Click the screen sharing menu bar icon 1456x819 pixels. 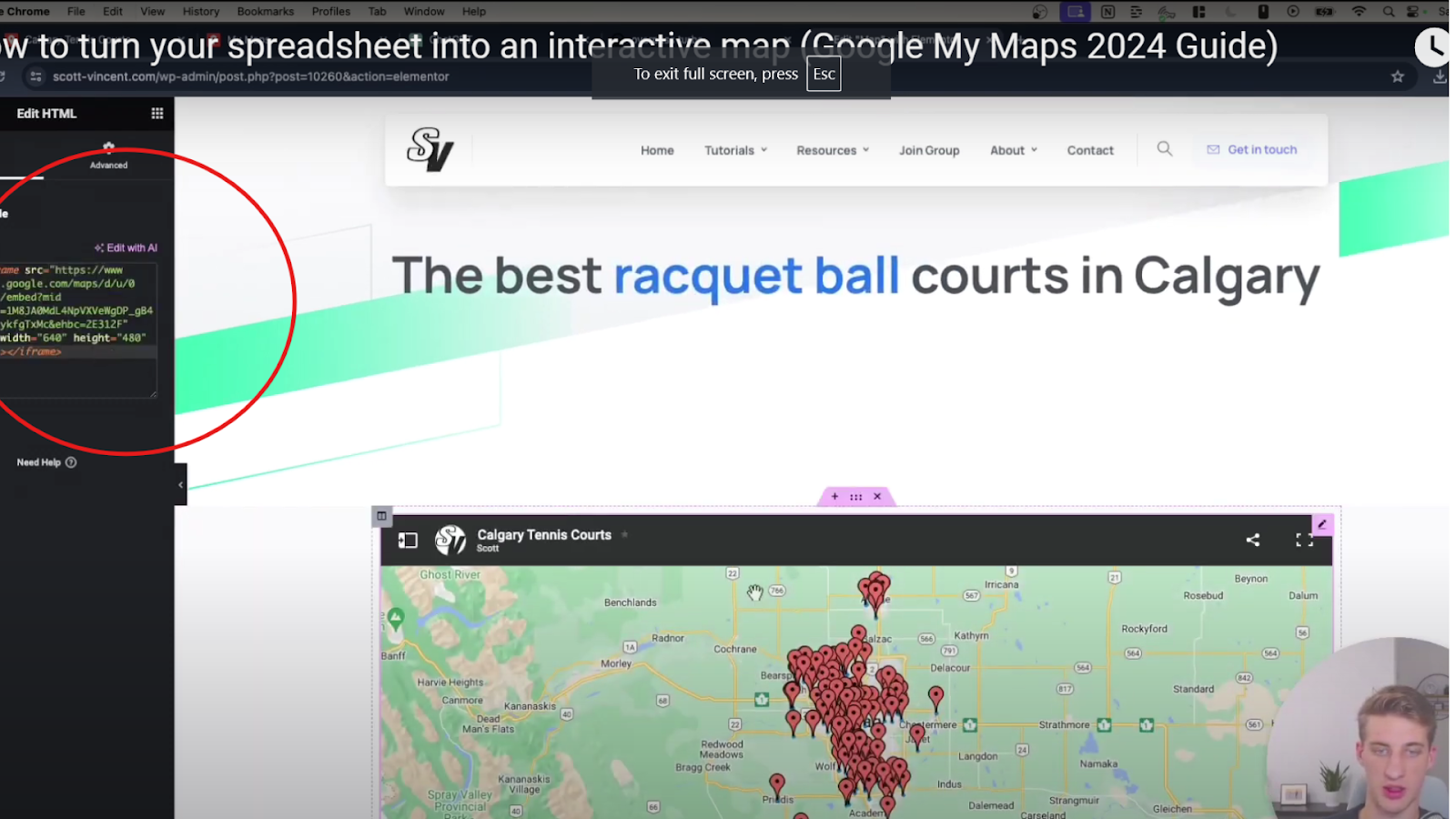click(1076, 11)
